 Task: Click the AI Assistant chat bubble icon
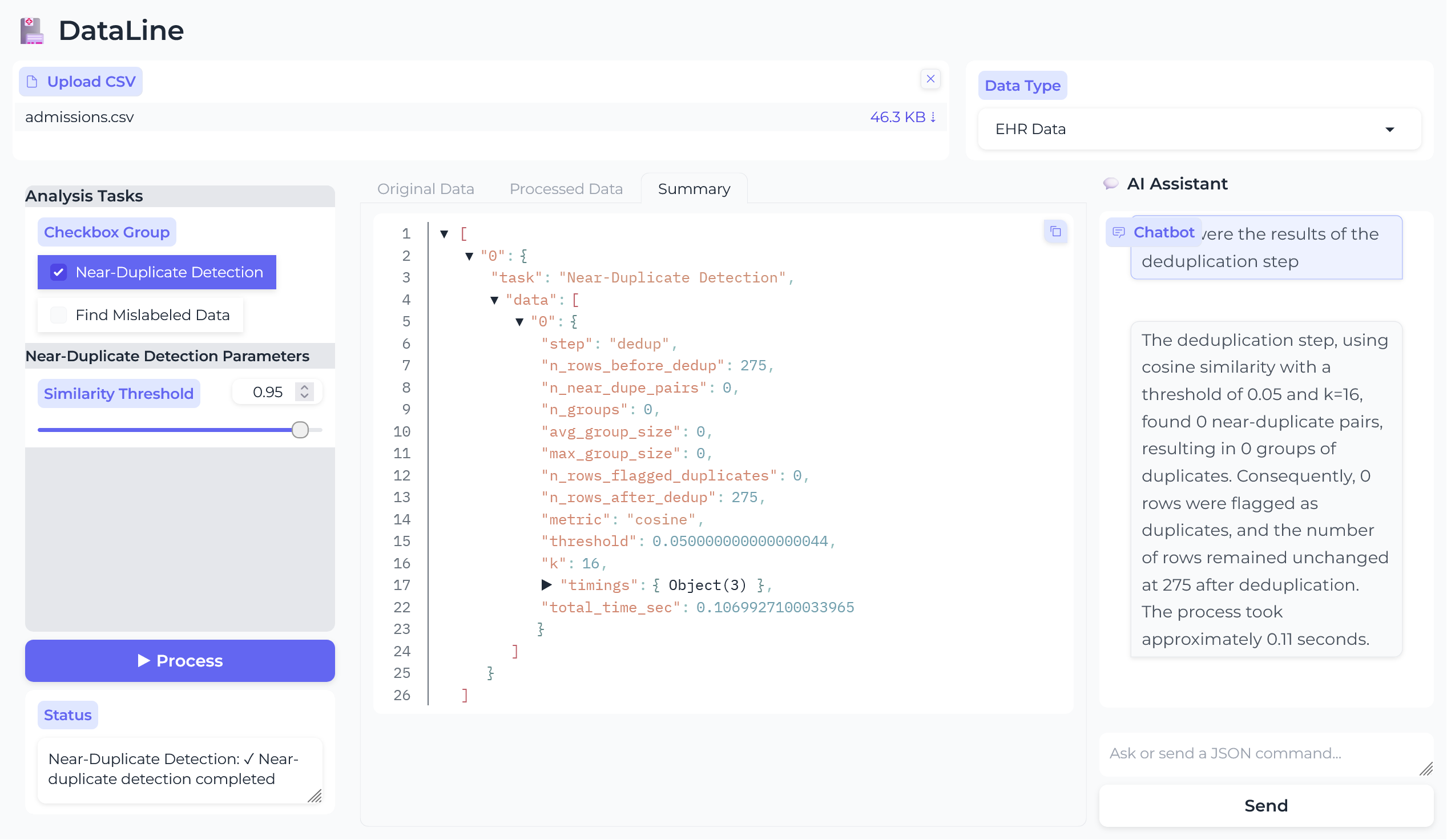coord(1111,184)
